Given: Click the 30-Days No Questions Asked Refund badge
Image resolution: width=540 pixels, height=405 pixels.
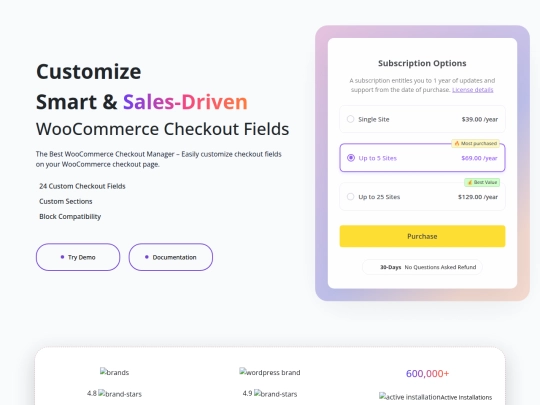Looking at the screenshot, I should (422, 267).
